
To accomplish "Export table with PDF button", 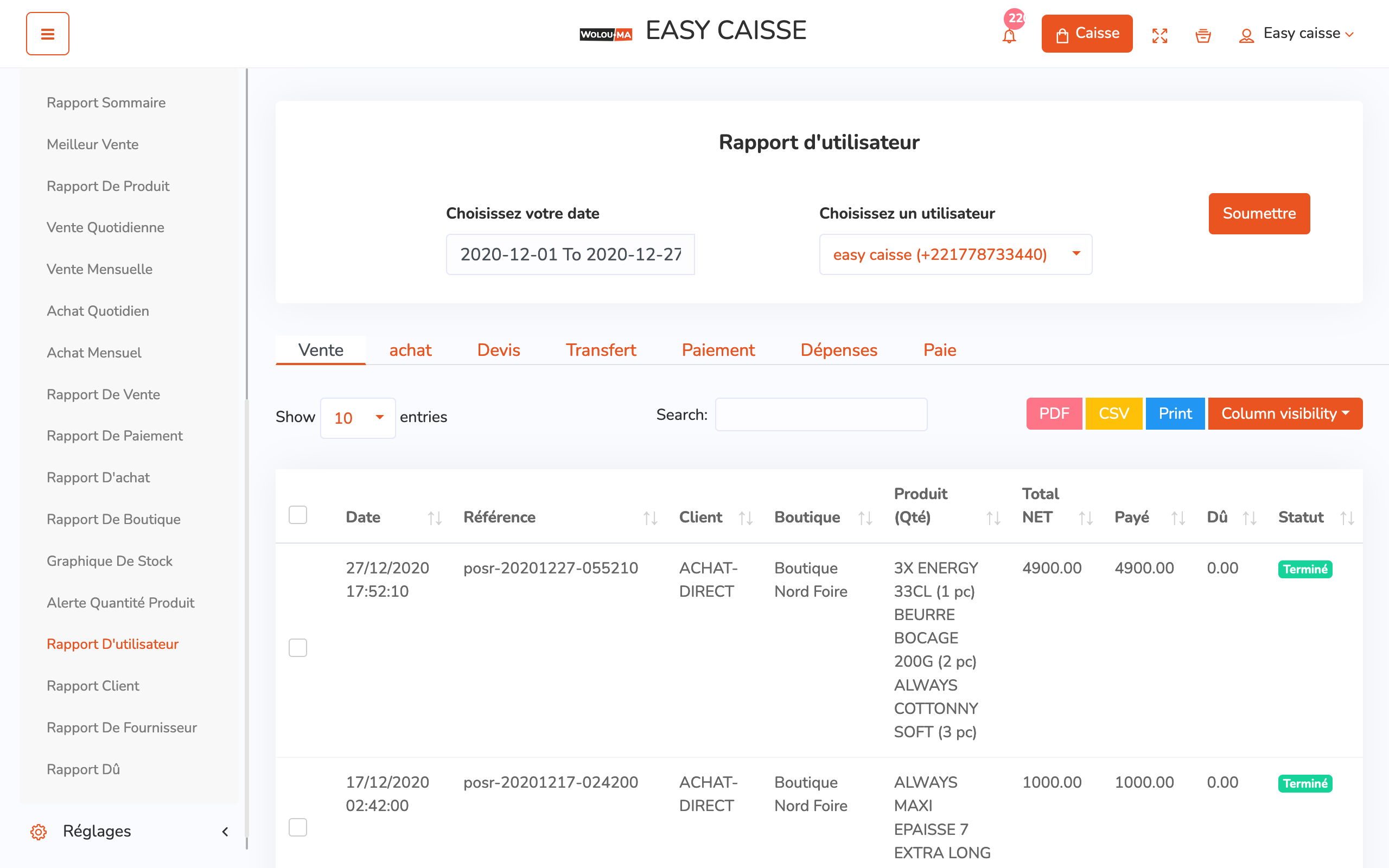I will [x=1054, y=413].
